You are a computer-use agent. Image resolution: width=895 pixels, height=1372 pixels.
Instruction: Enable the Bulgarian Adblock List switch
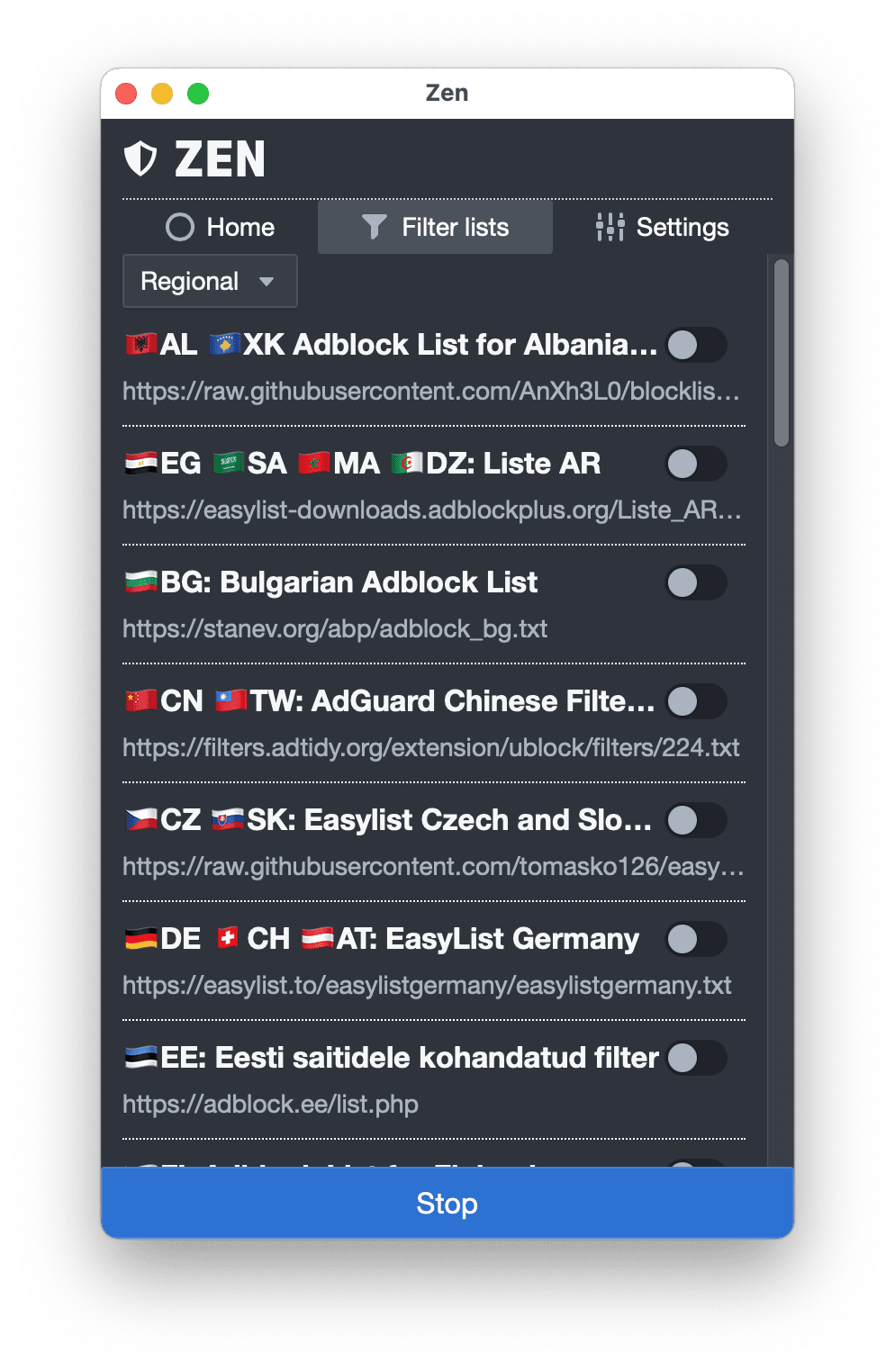coord(696,582)
